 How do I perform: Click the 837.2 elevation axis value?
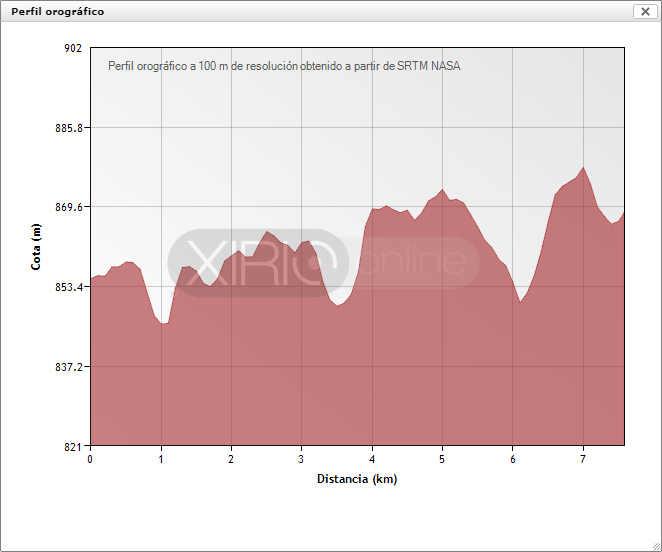click(69, 367)
